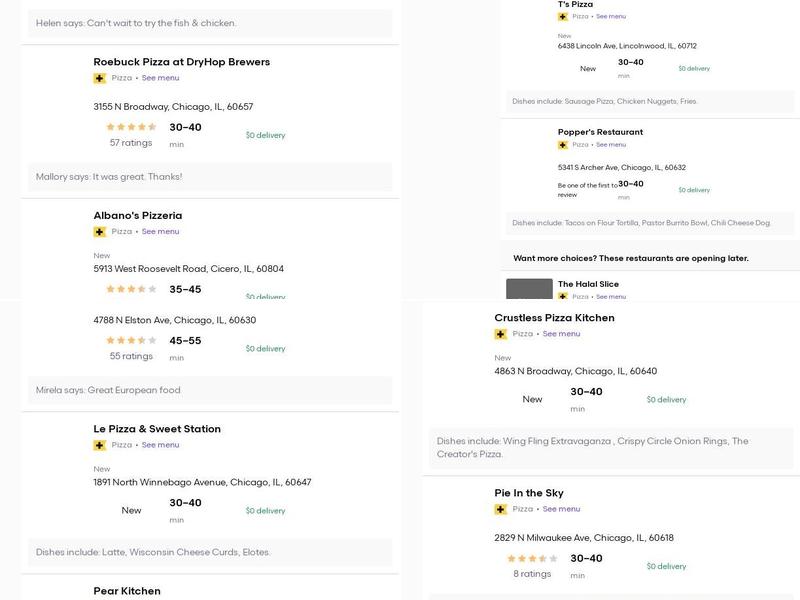Open See menu link for Popper's Restaurant

pyautogui.click(x=611, y=145)
